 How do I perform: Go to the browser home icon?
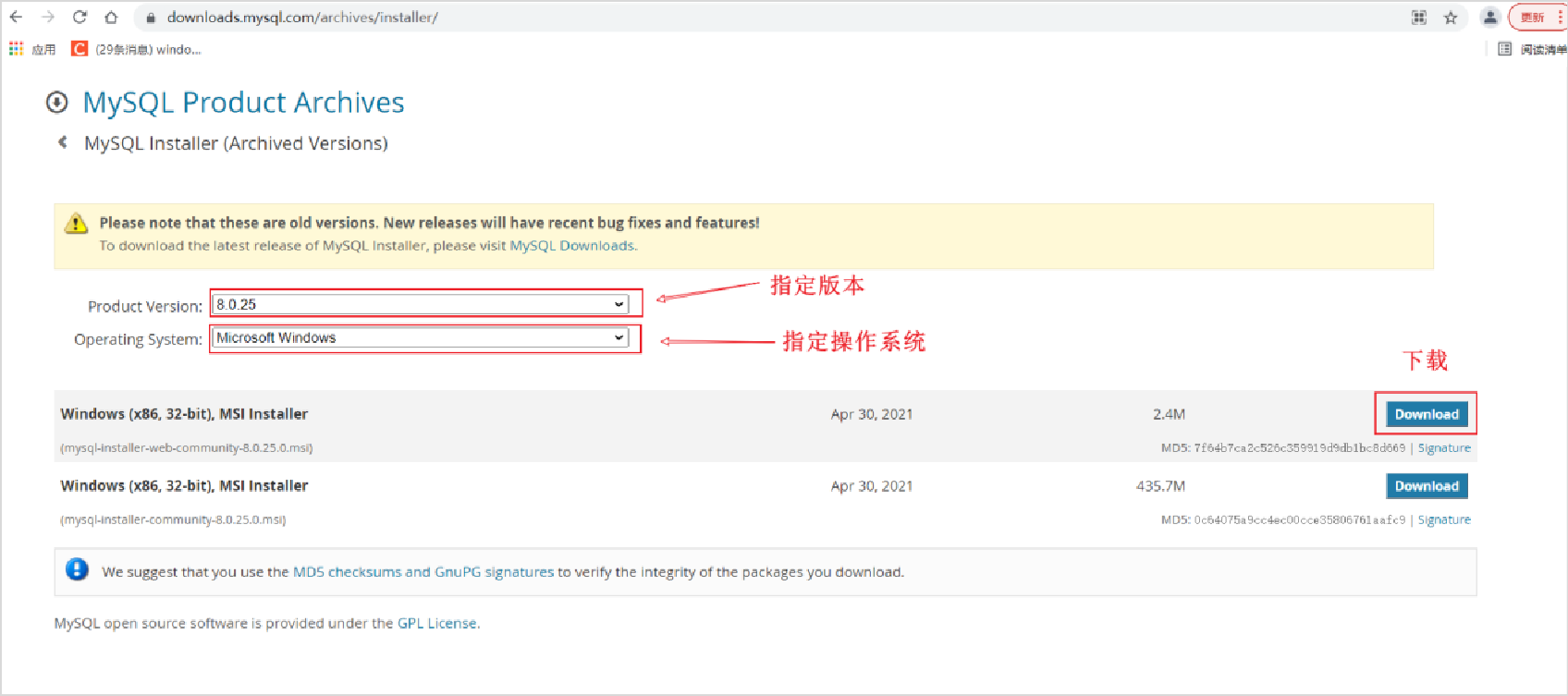pos(111,17)
